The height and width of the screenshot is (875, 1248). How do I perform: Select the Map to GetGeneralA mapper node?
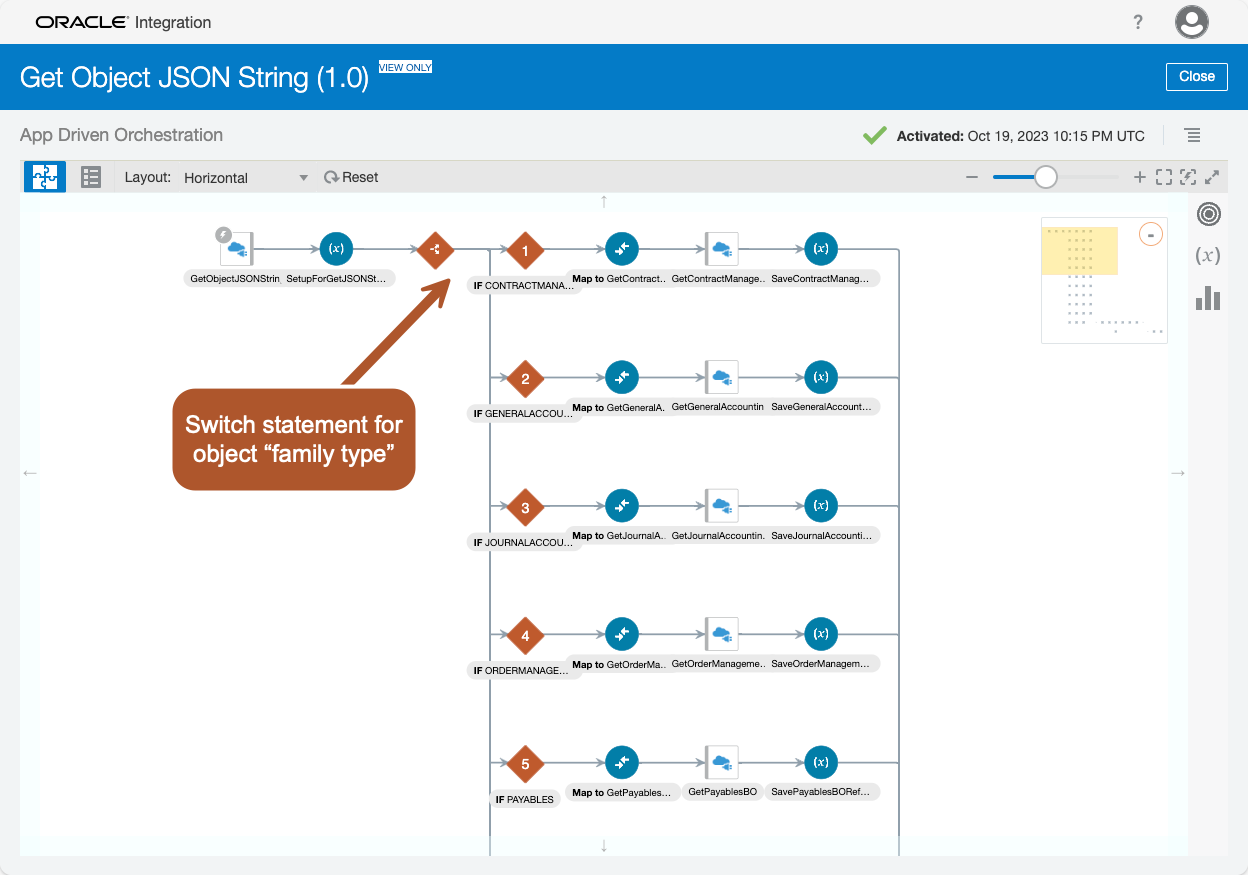(x=622, y=377)
